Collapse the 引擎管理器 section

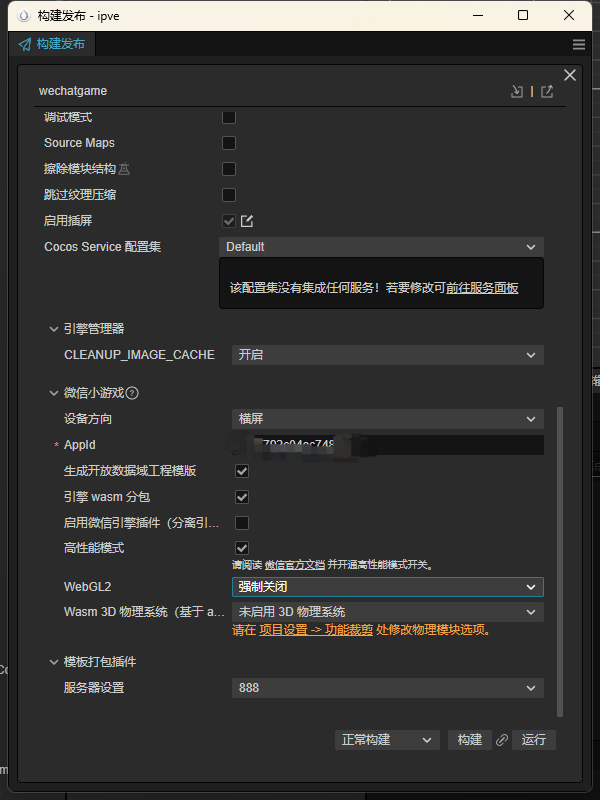(54, 329)
